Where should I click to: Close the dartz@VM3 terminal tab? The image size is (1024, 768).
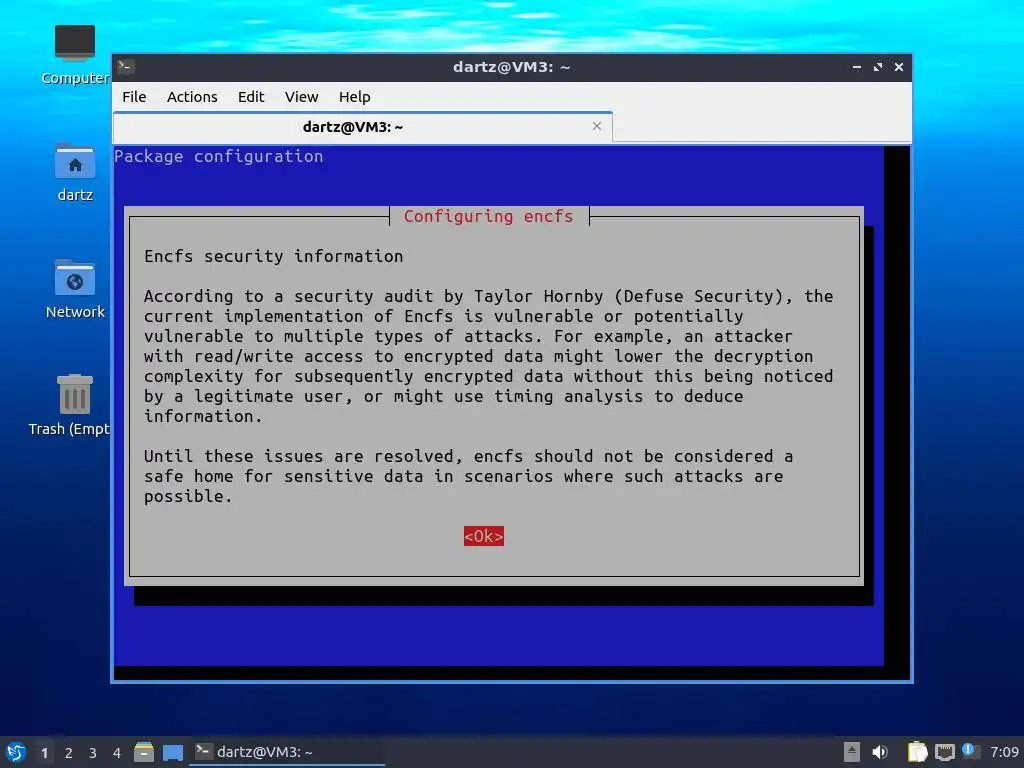click(597, 126)
